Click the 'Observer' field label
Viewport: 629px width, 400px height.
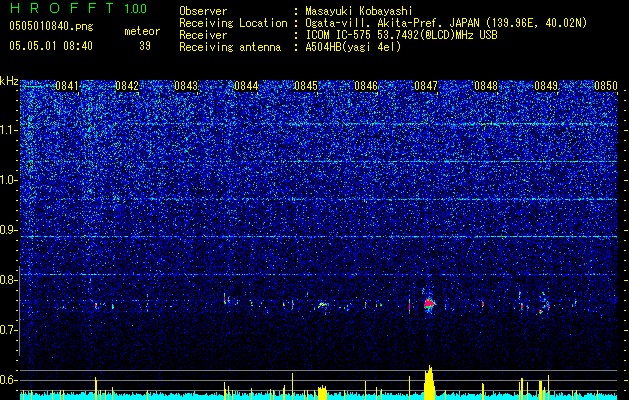(203, 11)
